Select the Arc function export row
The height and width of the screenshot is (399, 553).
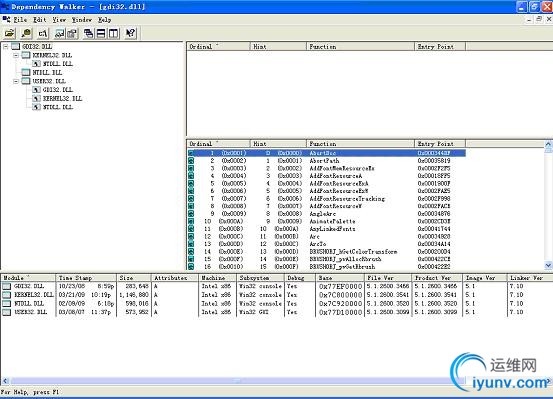[x=327, y=237]
